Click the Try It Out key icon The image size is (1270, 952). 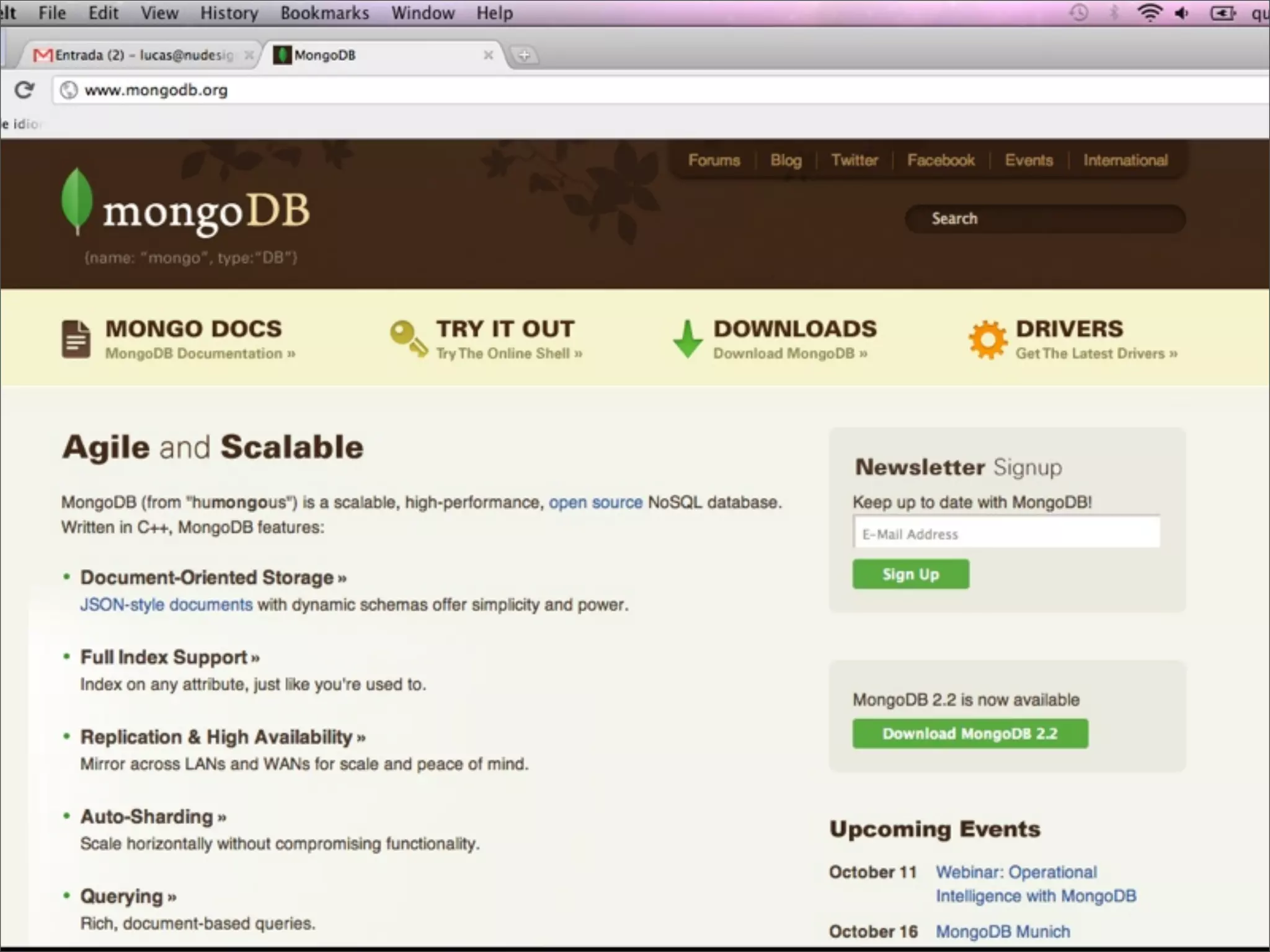409,338
